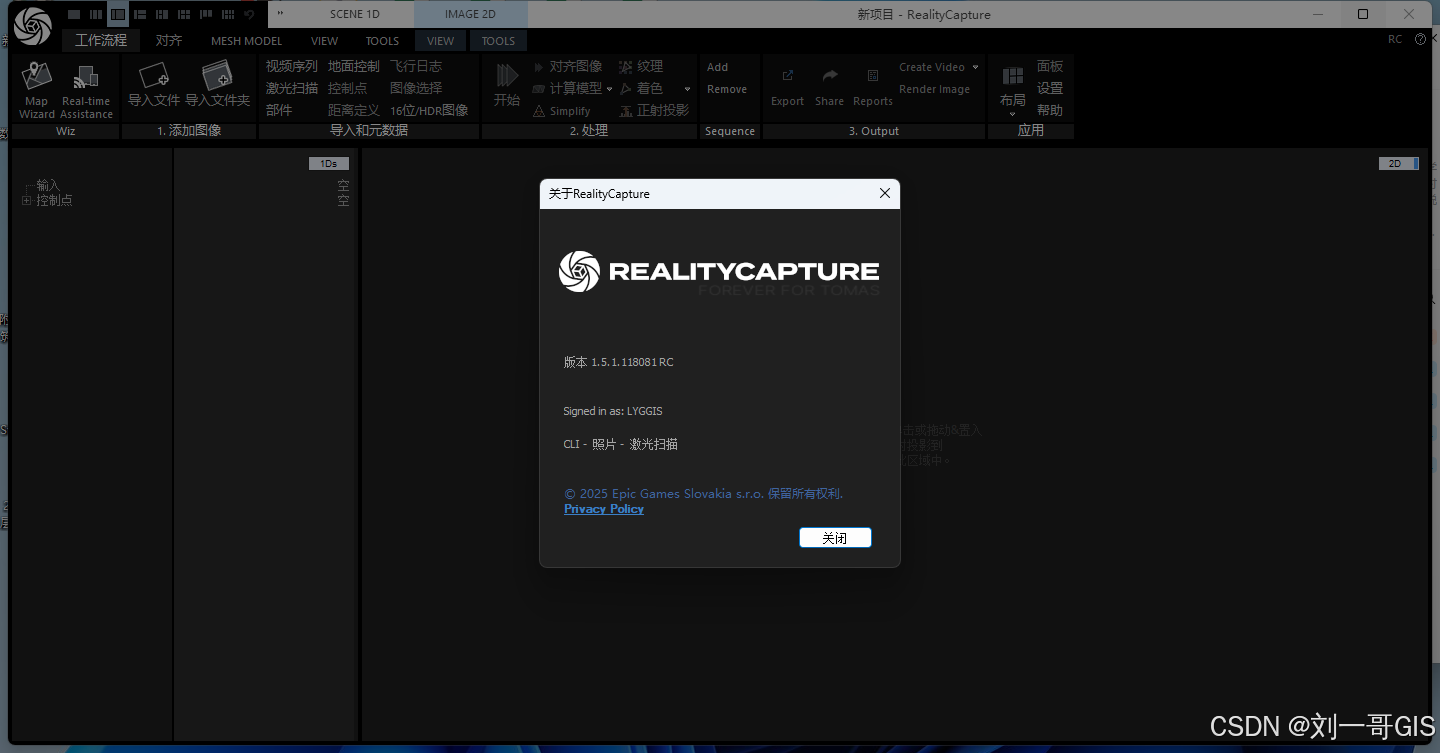Click the 着色 colorize command

point(641,88)
